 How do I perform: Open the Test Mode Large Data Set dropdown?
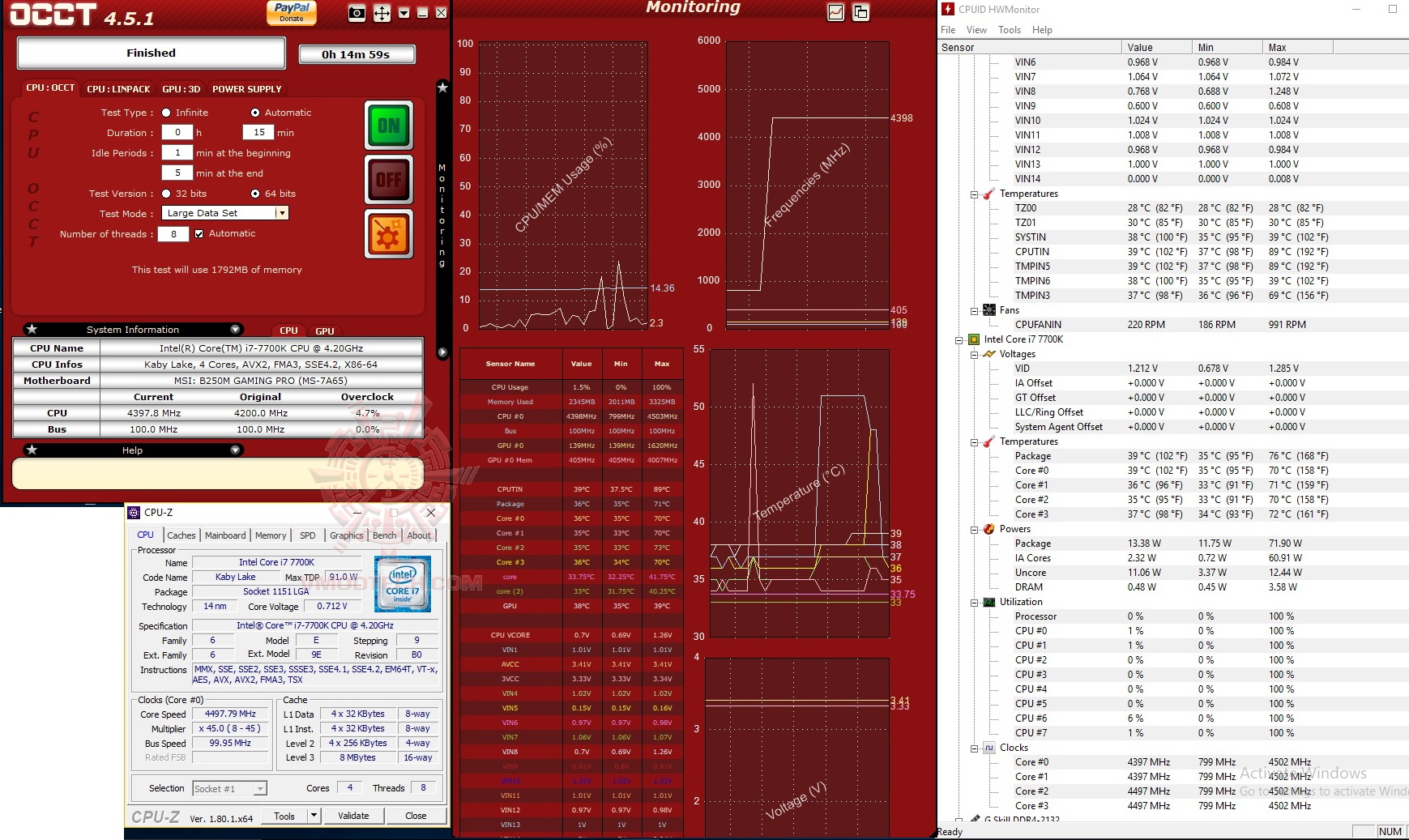[x=226, y=213]
